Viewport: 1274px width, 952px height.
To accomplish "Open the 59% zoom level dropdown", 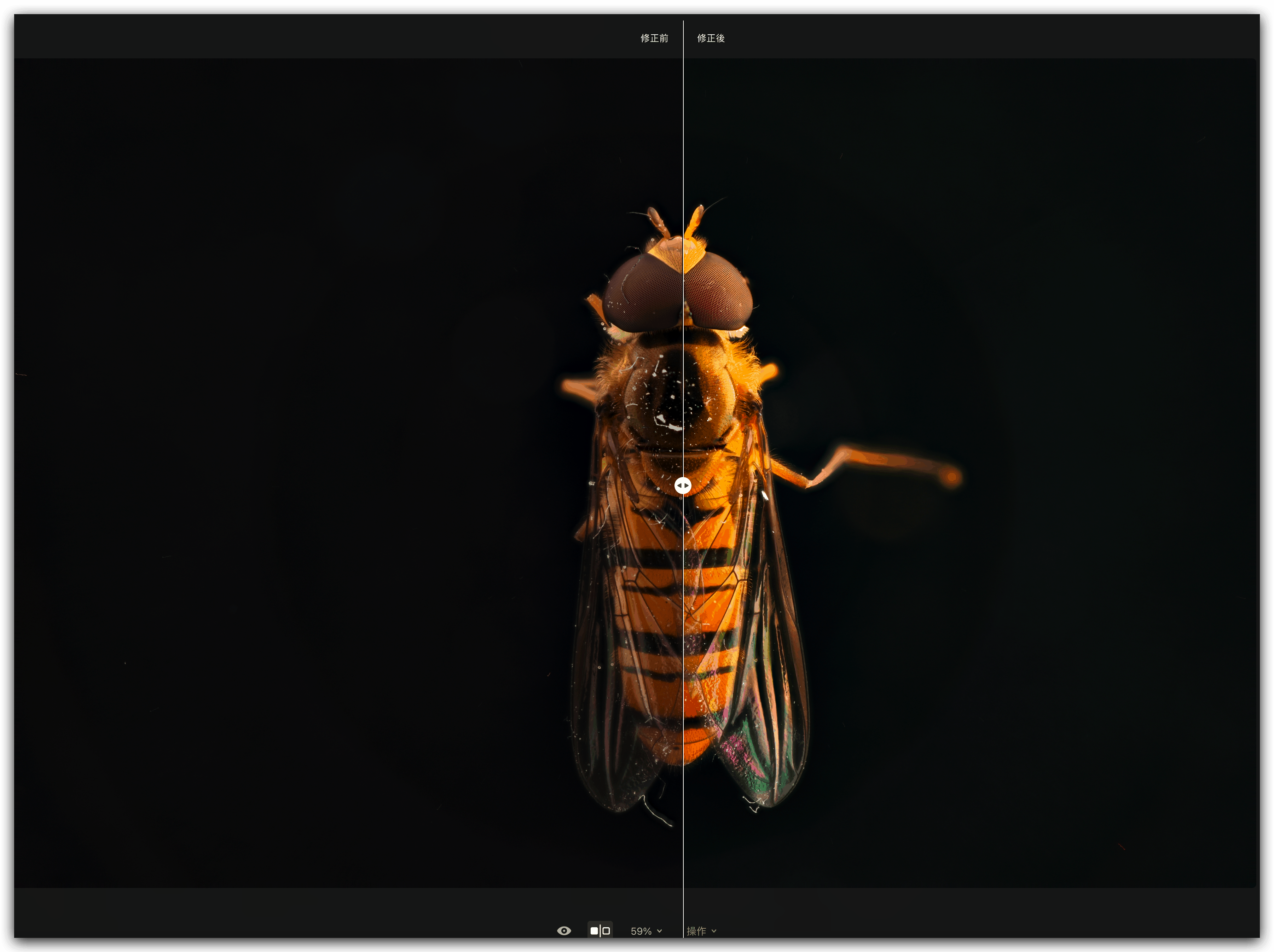I will (x=641, y=931).
